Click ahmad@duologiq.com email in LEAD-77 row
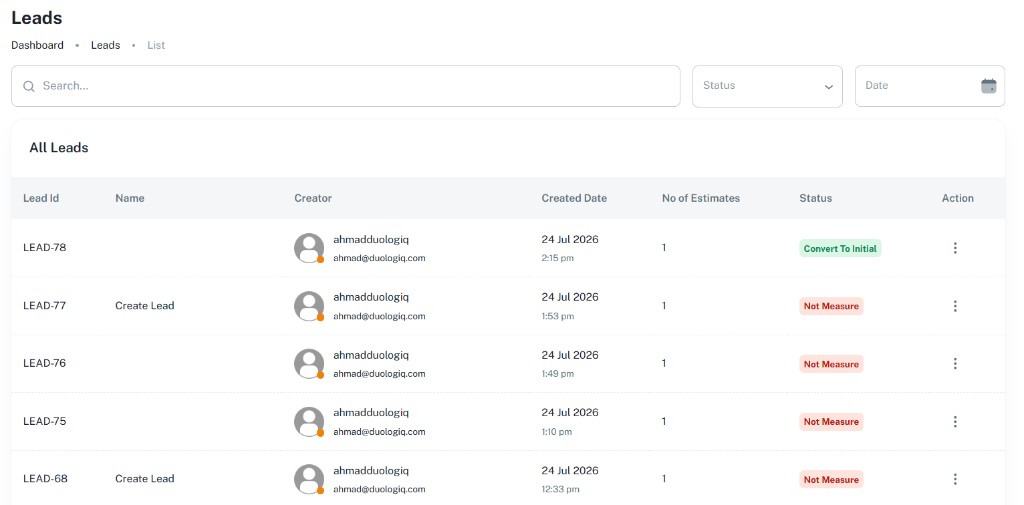This screenshot has width=1024, height=505. point(379,316)
